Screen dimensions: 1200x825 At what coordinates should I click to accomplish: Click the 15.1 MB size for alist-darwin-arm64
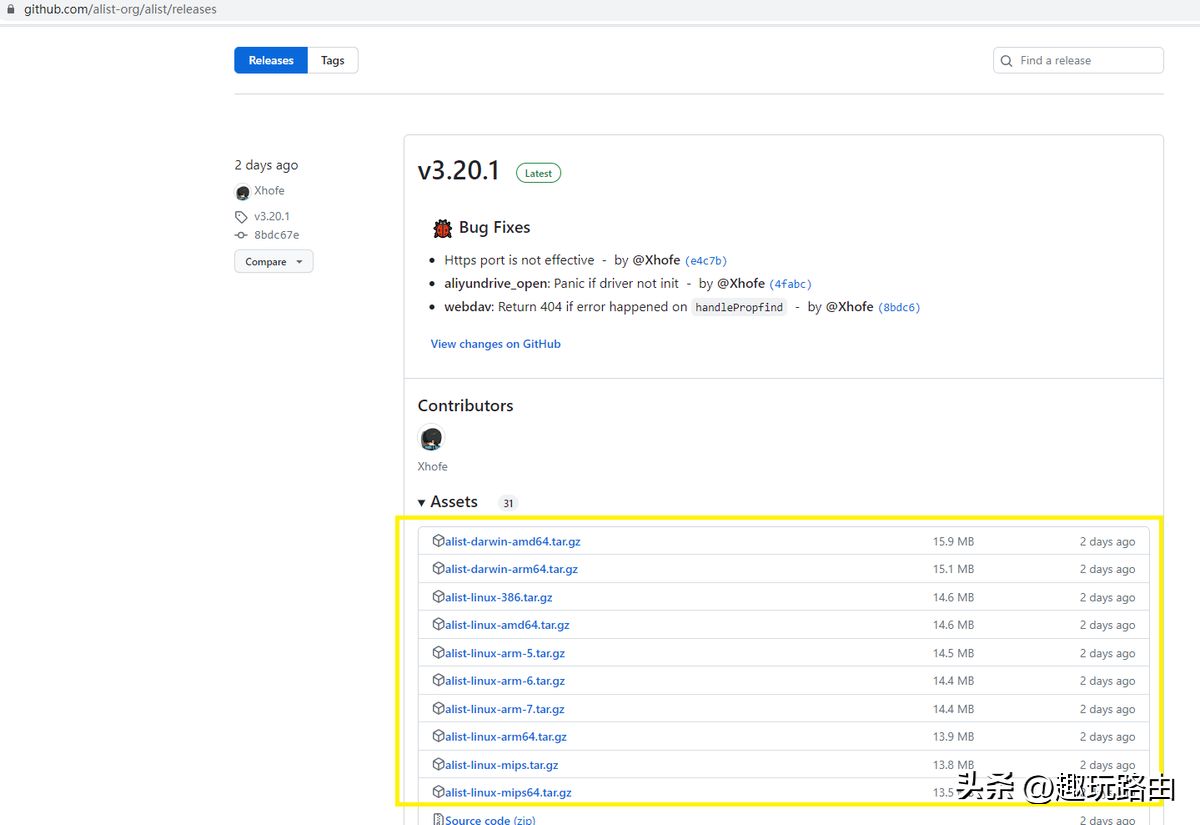coord(954,569)
